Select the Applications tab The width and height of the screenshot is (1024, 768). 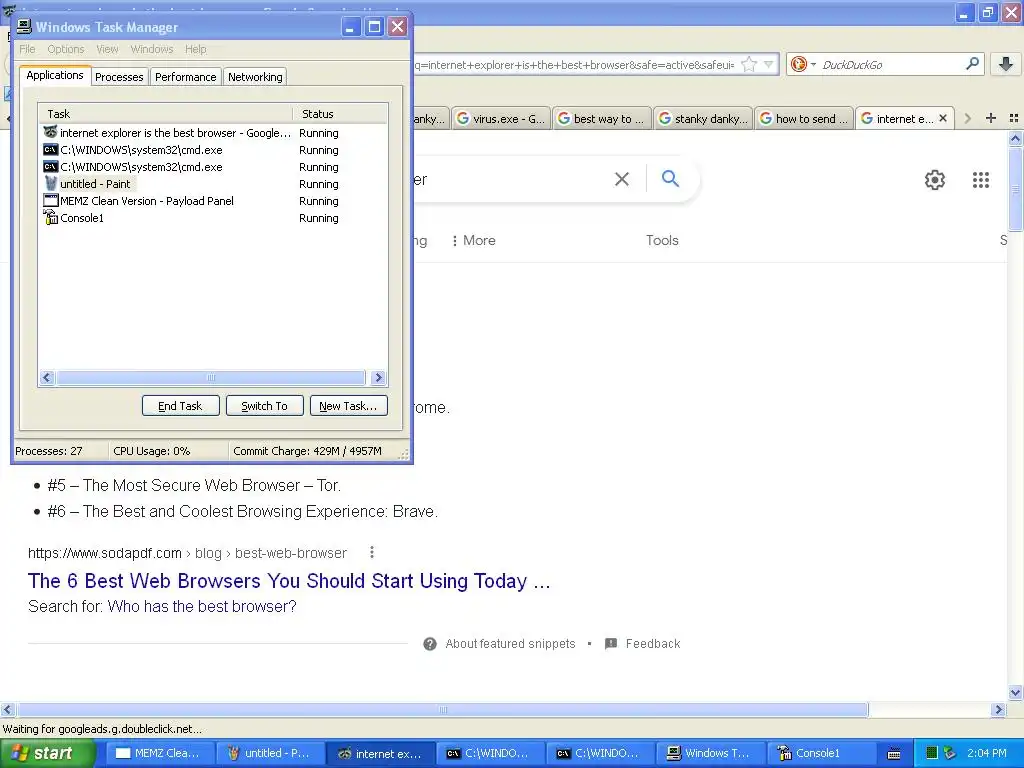click(55, 76)
